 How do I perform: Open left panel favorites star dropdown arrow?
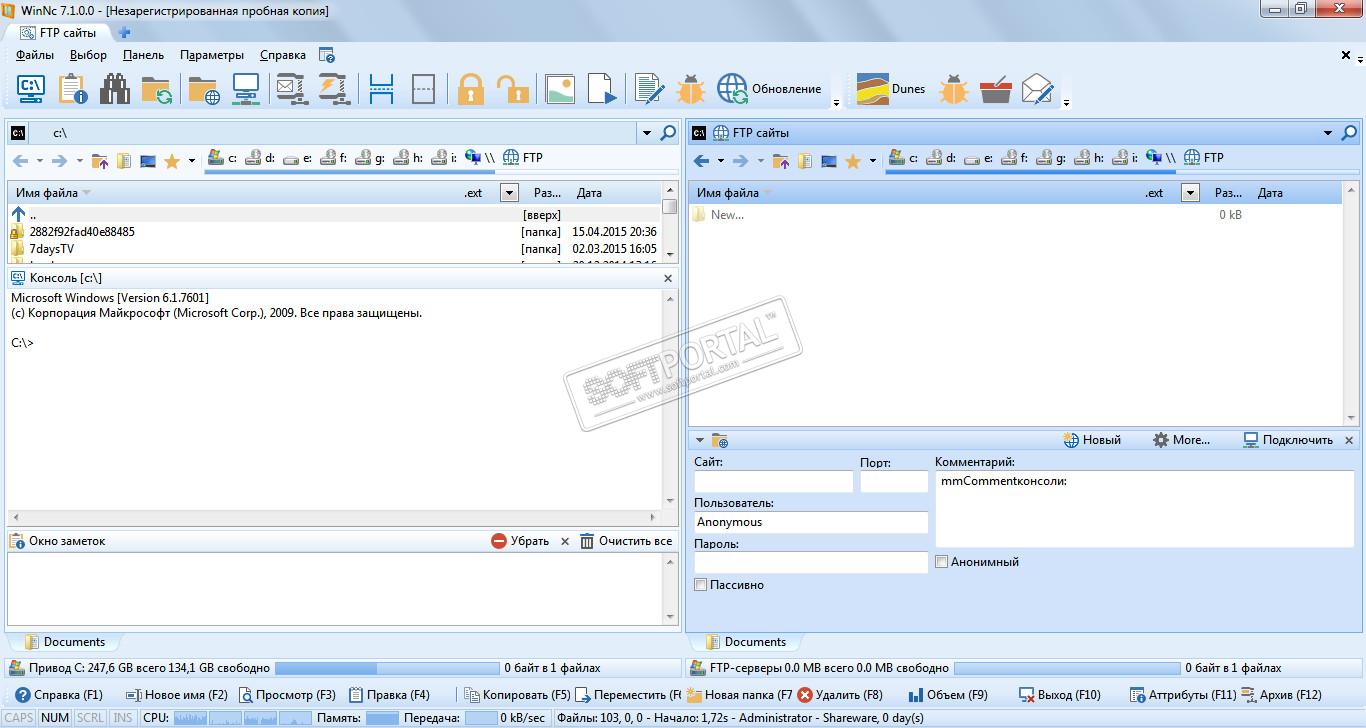tap(193, 161)
